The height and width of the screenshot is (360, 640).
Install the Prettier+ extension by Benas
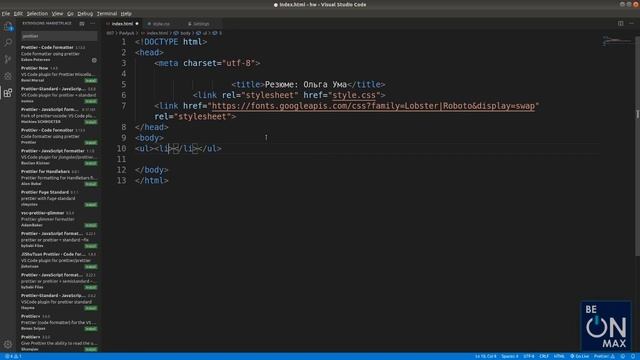coord(91,329)
